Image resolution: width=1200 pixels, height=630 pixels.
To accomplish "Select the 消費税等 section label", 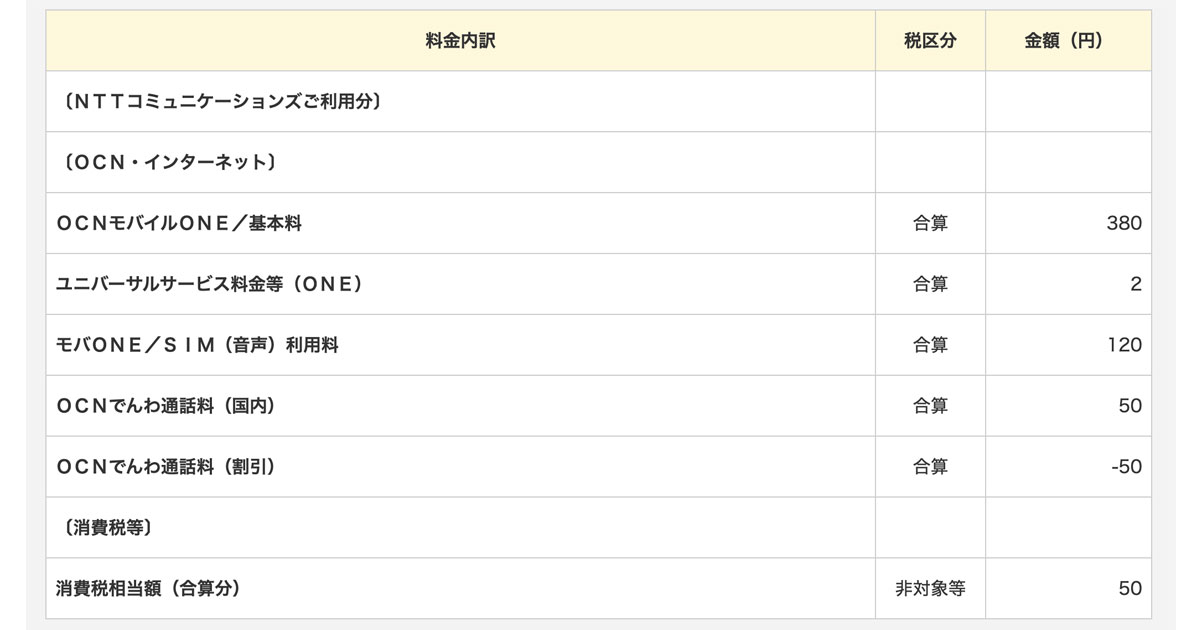I will pyautogui.click(x=107, y=528).
